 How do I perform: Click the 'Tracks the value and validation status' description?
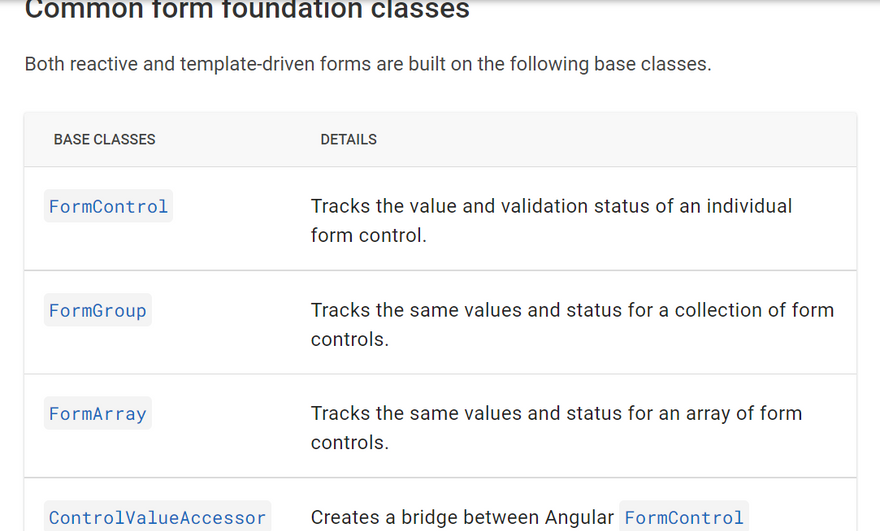tap(551, 207)
